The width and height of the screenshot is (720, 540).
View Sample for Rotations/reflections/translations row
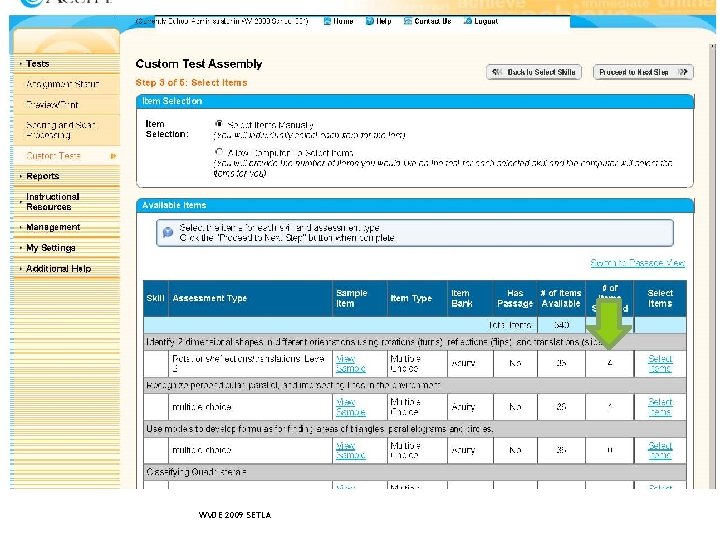pyautogui.click(x=350, y=364)
